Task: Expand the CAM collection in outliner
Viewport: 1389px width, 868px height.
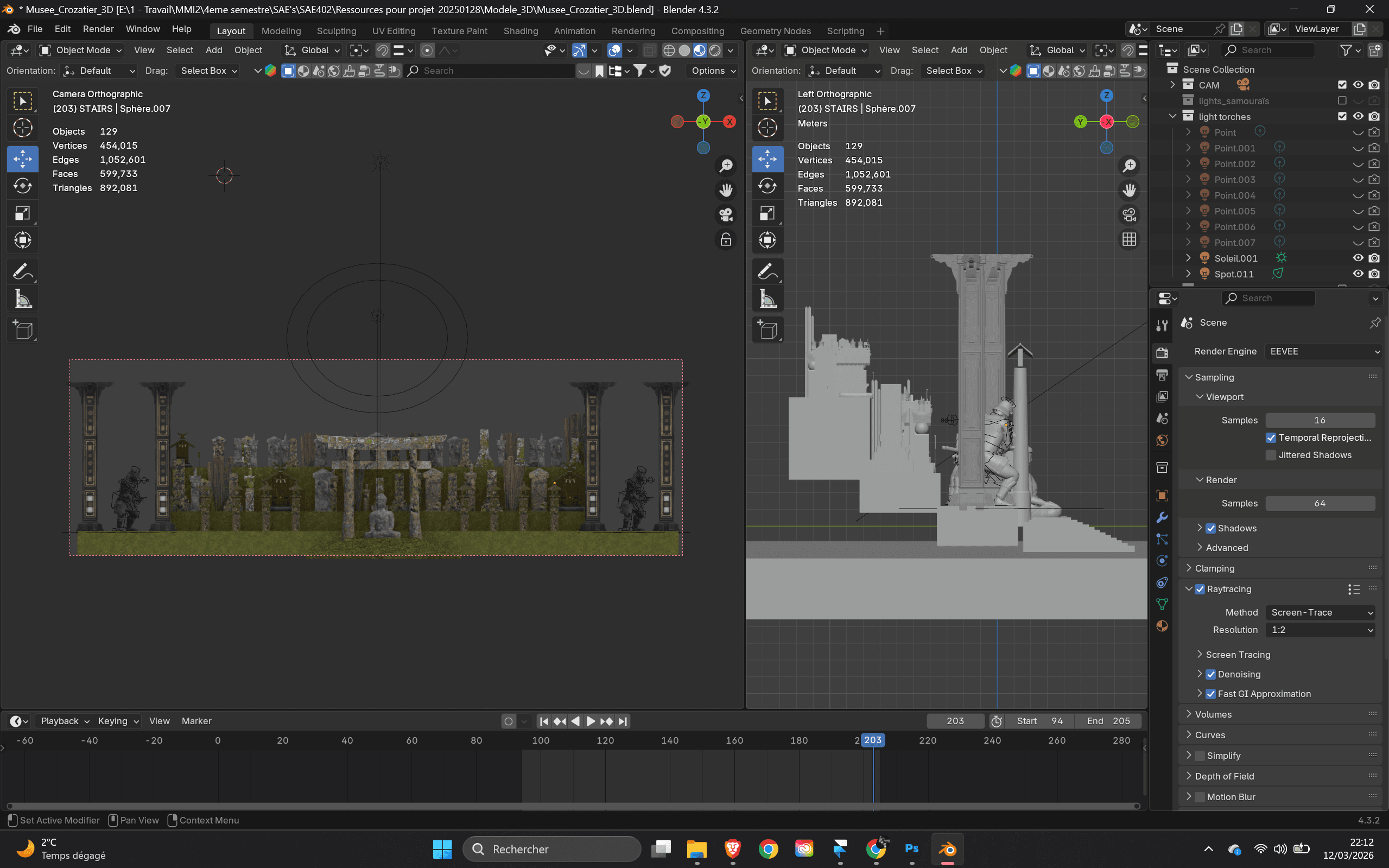Action: 1172,85
